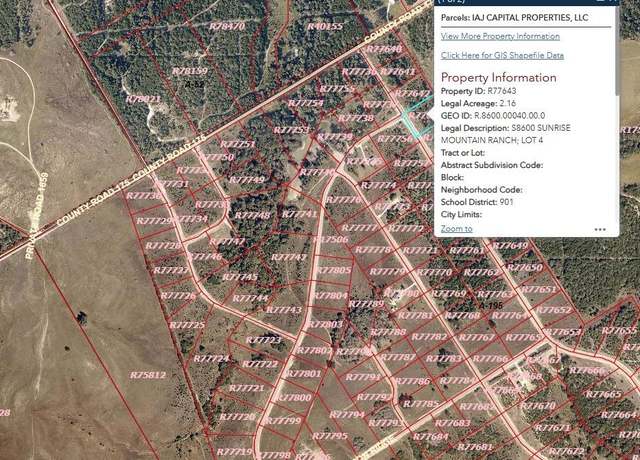Open Click Here for GIS Shapefile Data link
Screen dimensions: 640x460
502,56
